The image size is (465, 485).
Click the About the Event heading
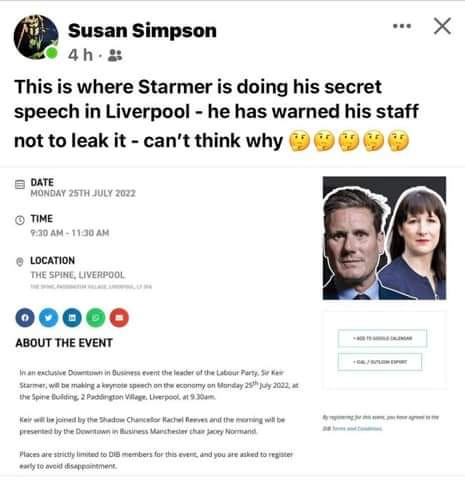tap(64, 343)
